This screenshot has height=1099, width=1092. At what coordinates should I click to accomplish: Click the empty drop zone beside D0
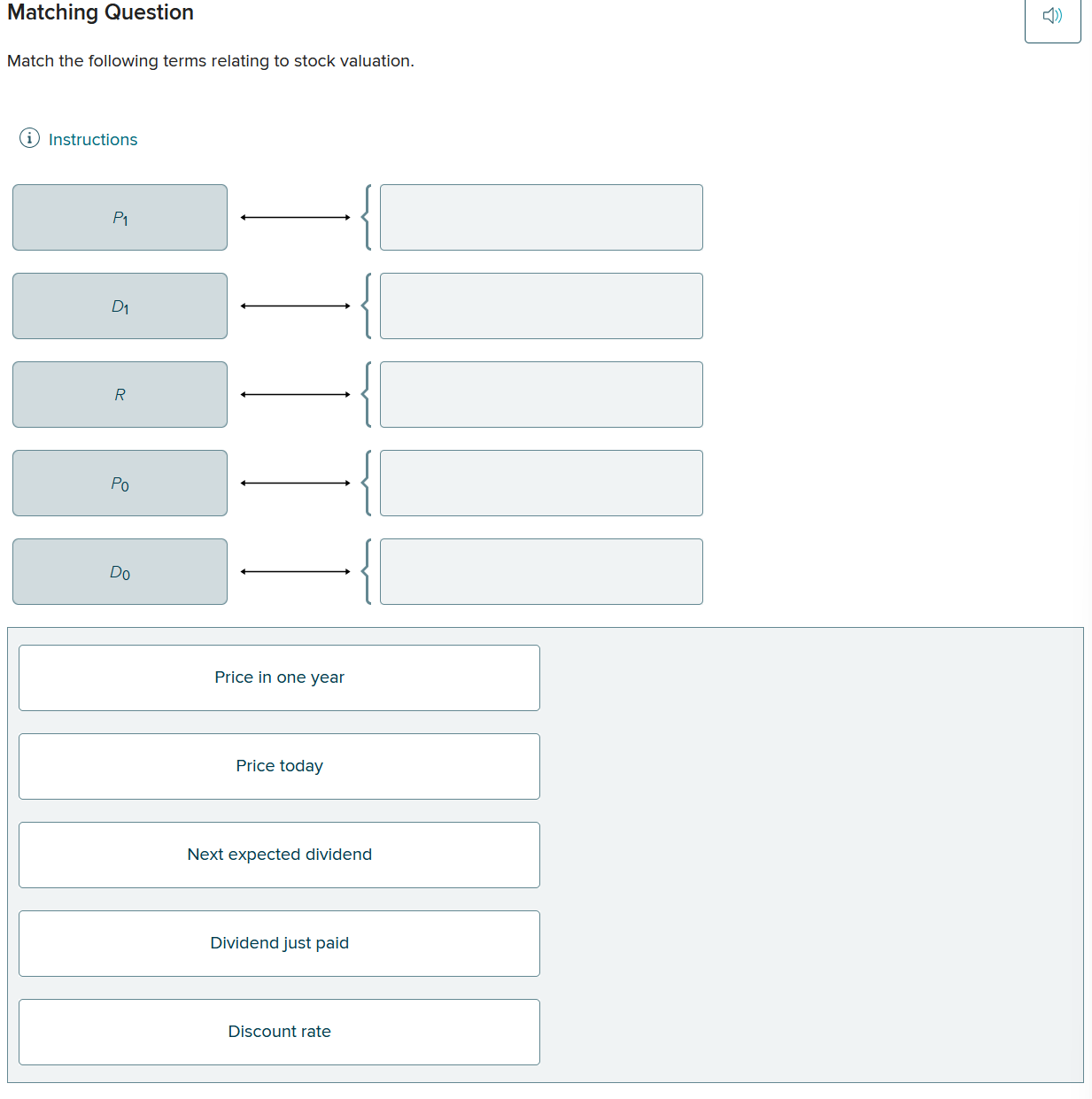[541, 571]
